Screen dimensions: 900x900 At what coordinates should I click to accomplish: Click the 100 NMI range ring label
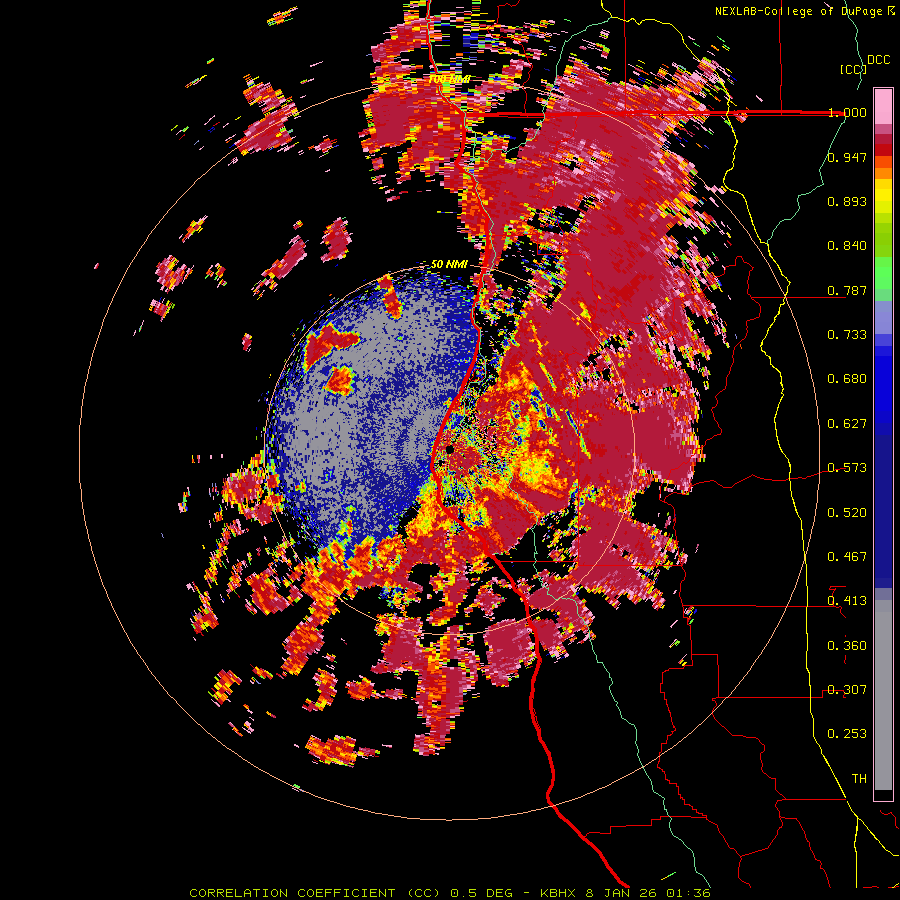449,79
